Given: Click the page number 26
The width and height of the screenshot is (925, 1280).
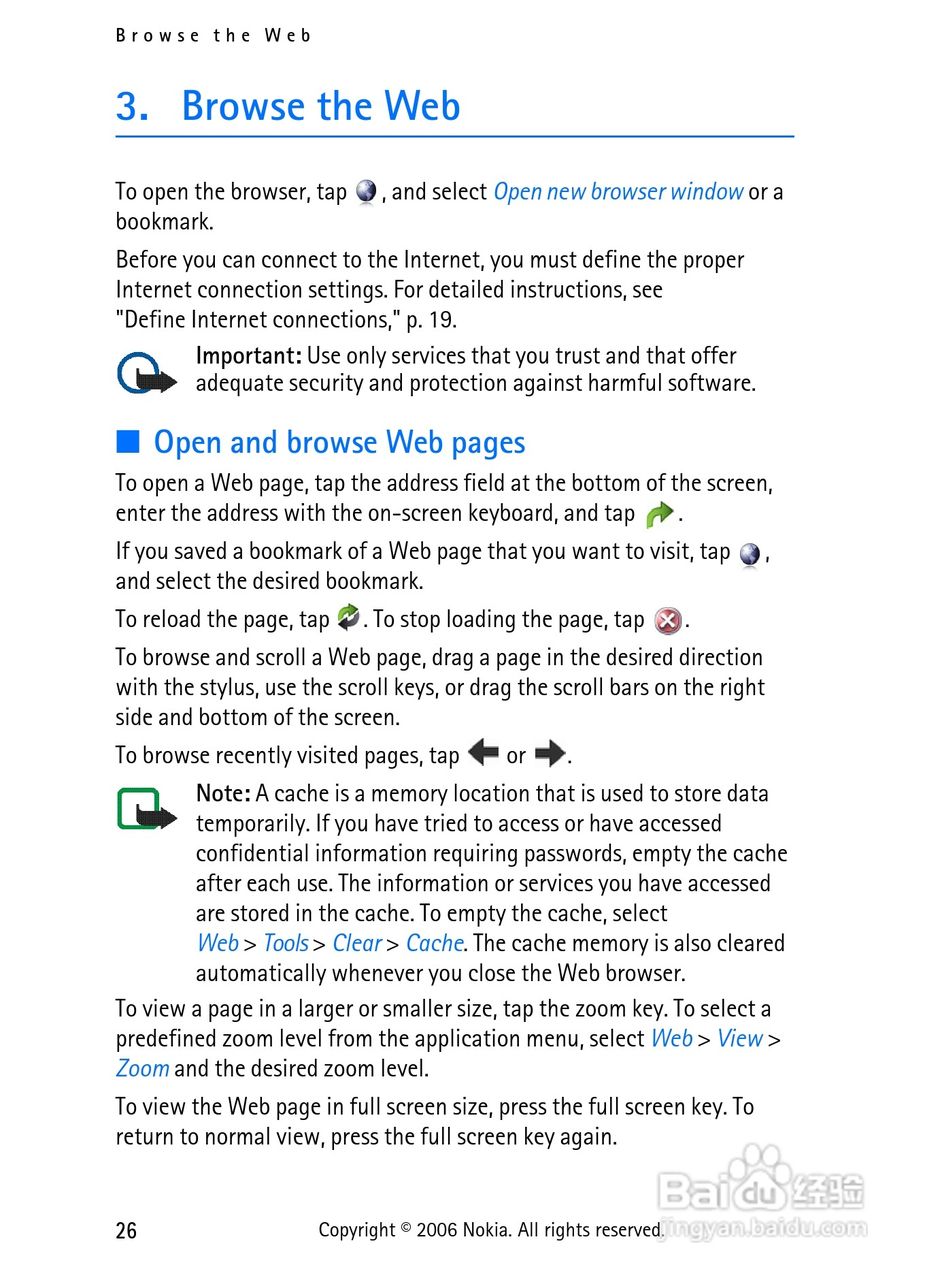Looking at the screenshot, I should (126, 1230).
